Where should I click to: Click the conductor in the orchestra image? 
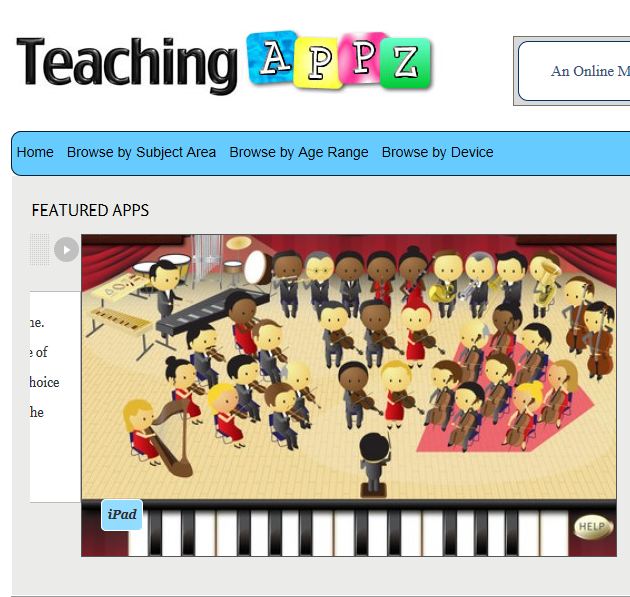tap(374, 464)
